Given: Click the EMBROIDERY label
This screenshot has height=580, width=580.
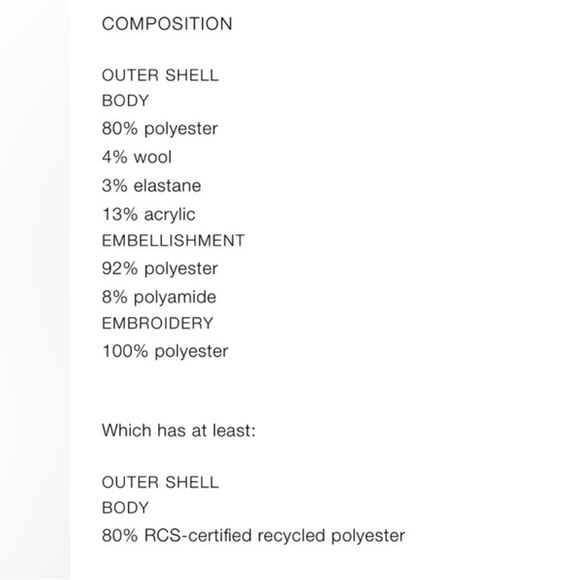Looking at the screenshot, I should tap(158, 323).
